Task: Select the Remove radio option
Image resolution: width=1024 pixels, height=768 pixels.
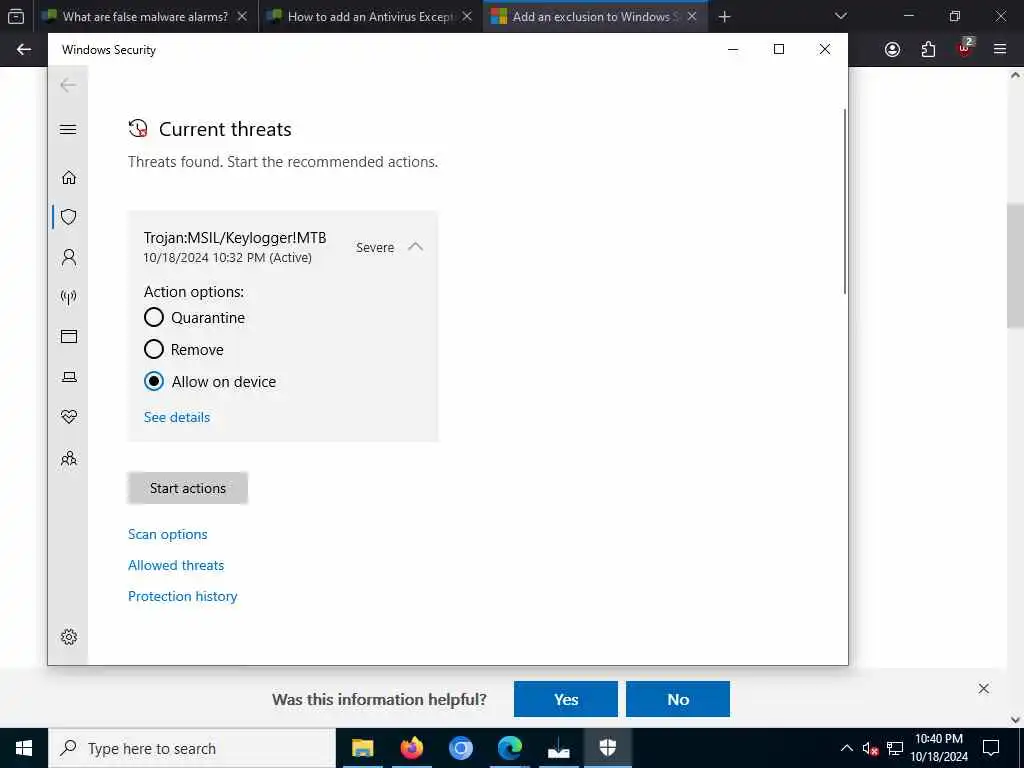Action: (x=153, y=349)
